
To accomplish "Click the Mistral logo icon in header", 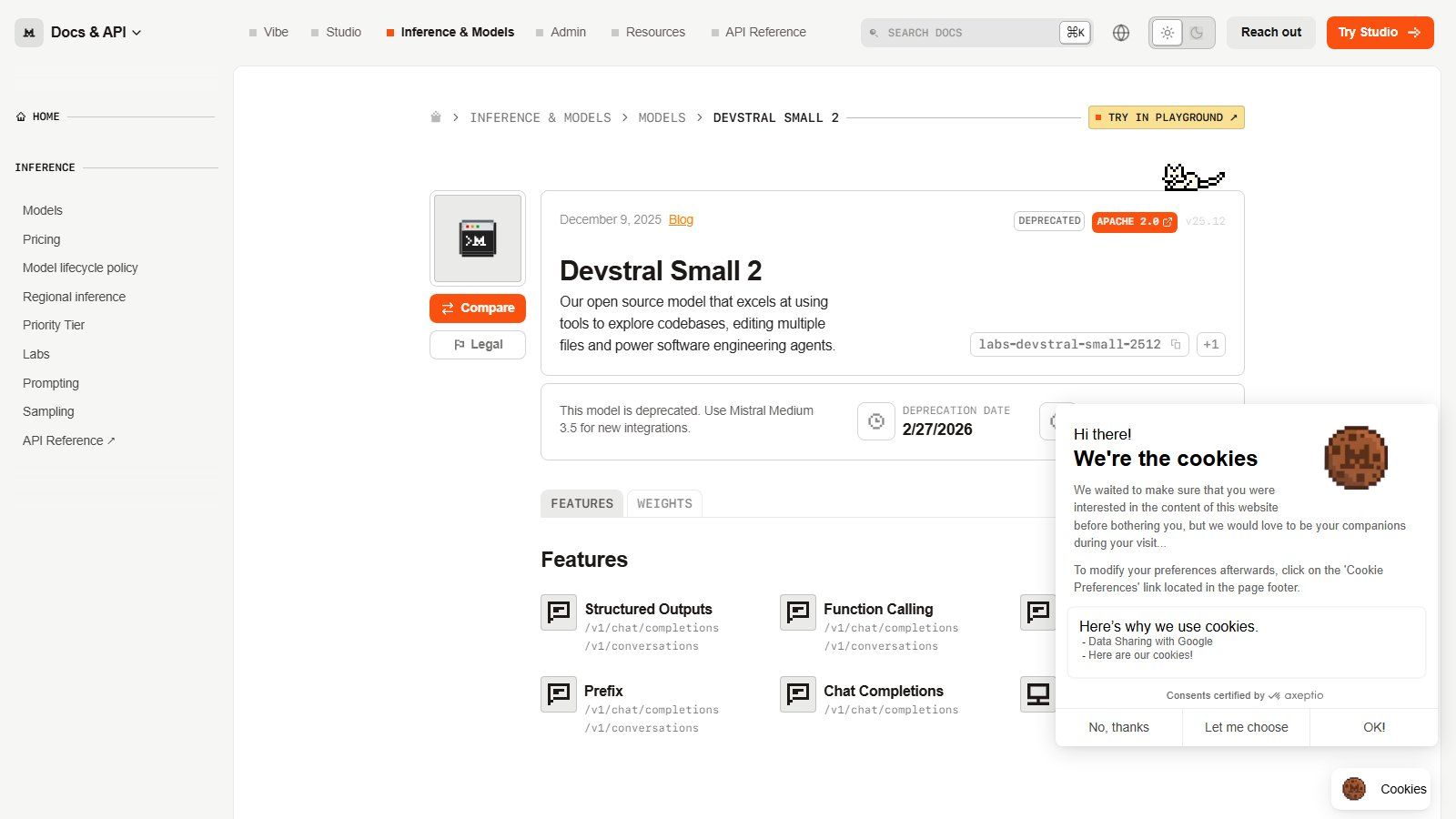I will 29,32.
